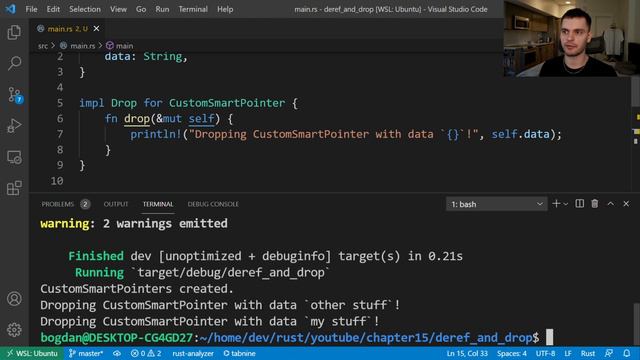This screenshot has width=640, height=360.
Task: Click the rust-analyzer status item
Action: 193,353
